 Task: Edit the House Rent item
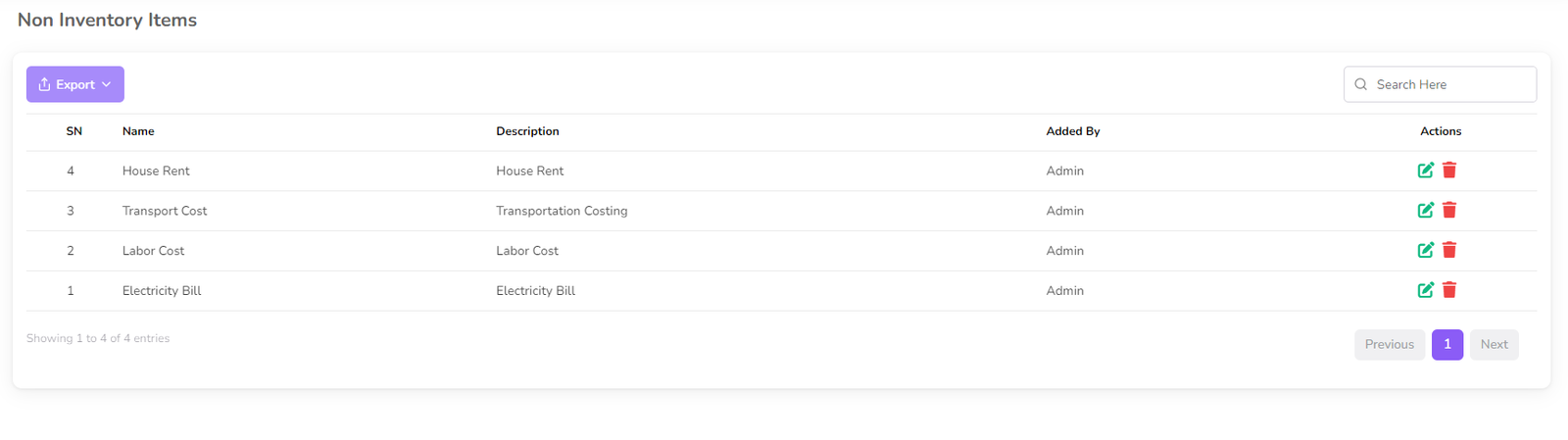point(1425,171)
